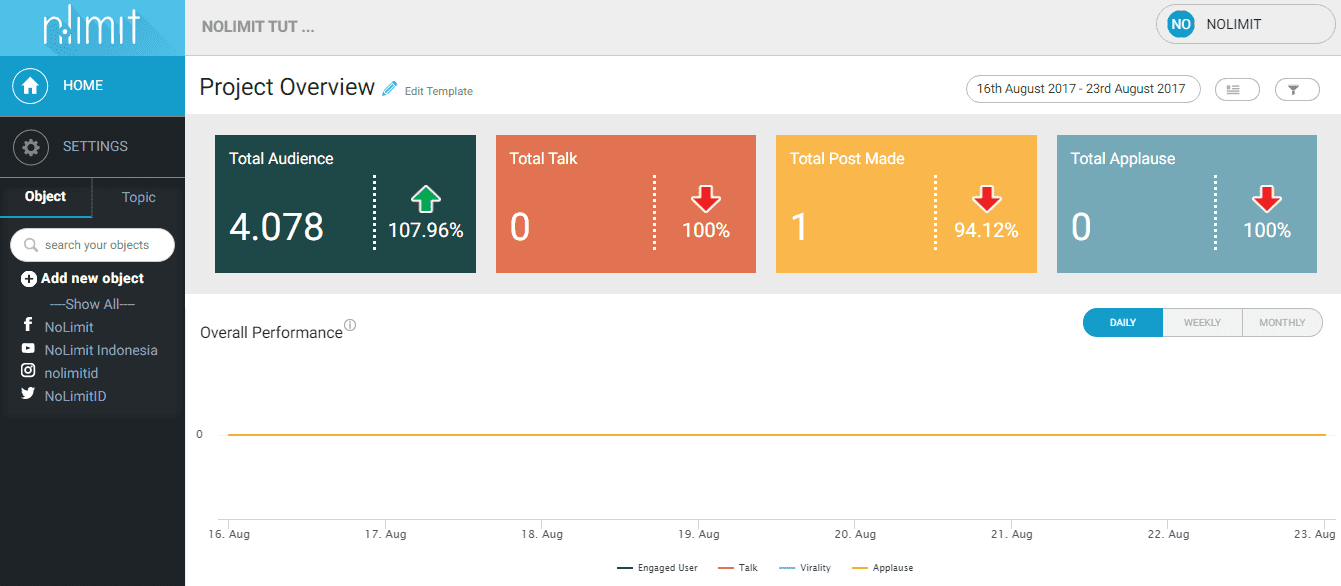Click the 19. Aug axis label
The width and height of the screenshot is (1341, 586).
[x=698, y=535]
